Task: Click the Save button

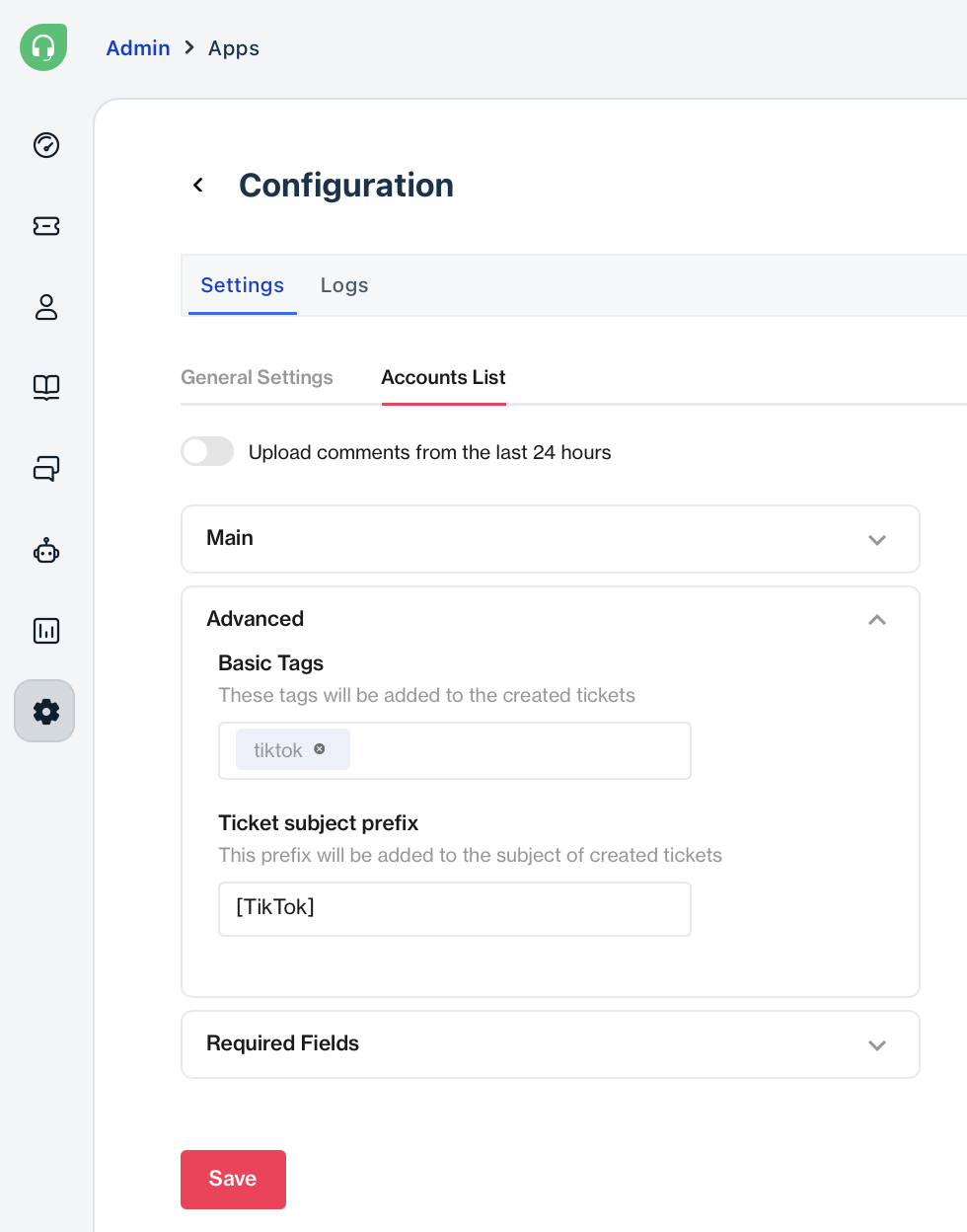Action: (x=233, y=1180)
